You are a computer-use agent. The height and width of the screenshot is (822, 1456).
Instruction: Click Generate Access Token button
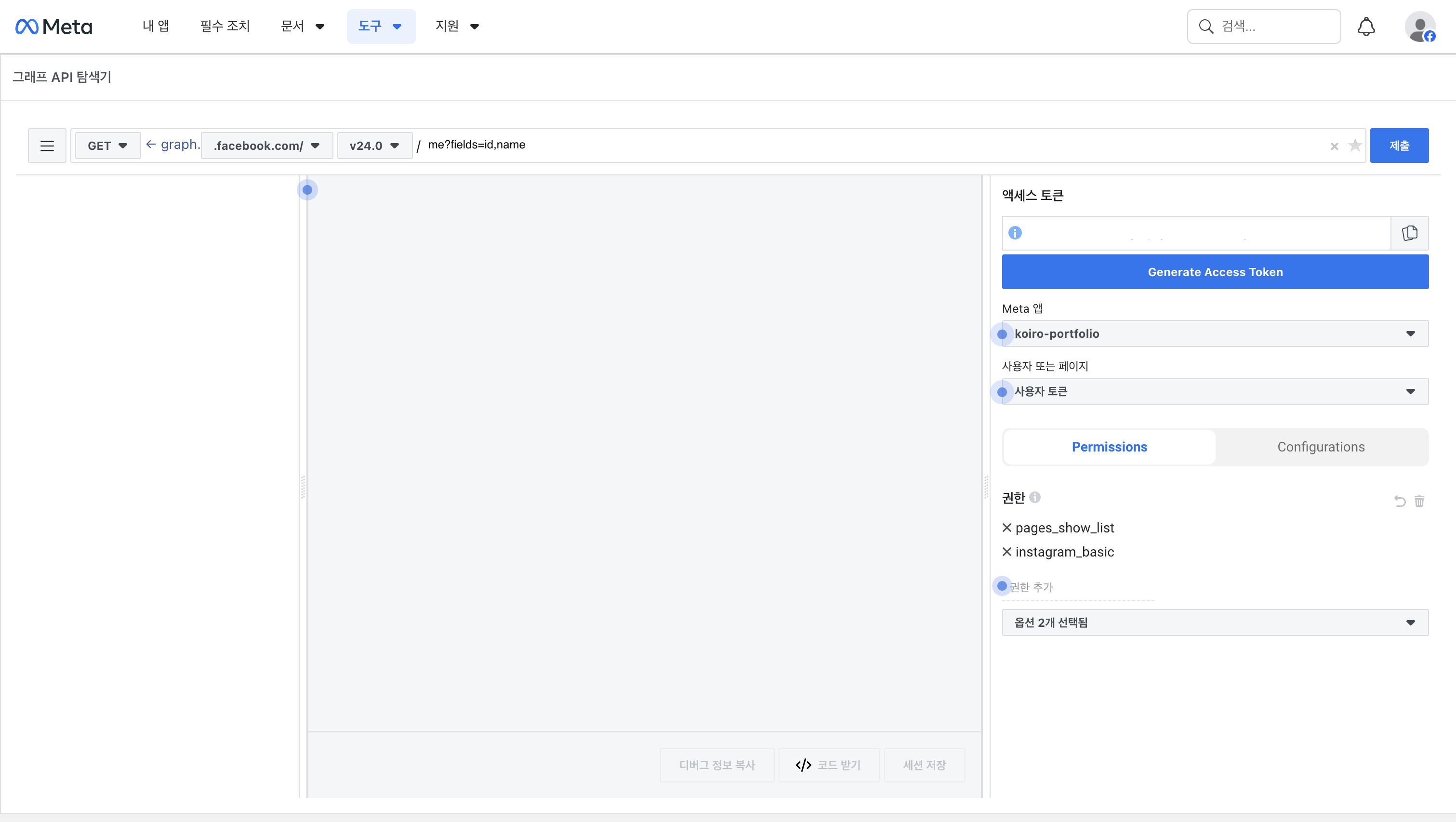click(x=1215, y=272)
